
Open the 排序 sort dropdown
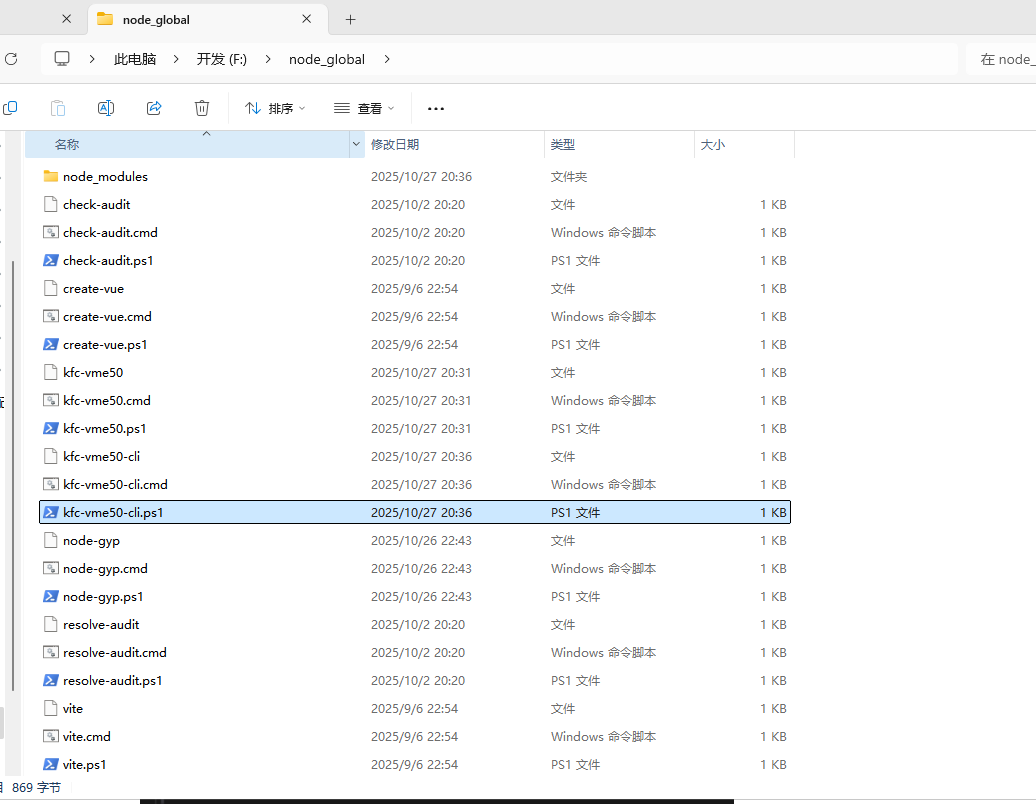tap(275, 108)
